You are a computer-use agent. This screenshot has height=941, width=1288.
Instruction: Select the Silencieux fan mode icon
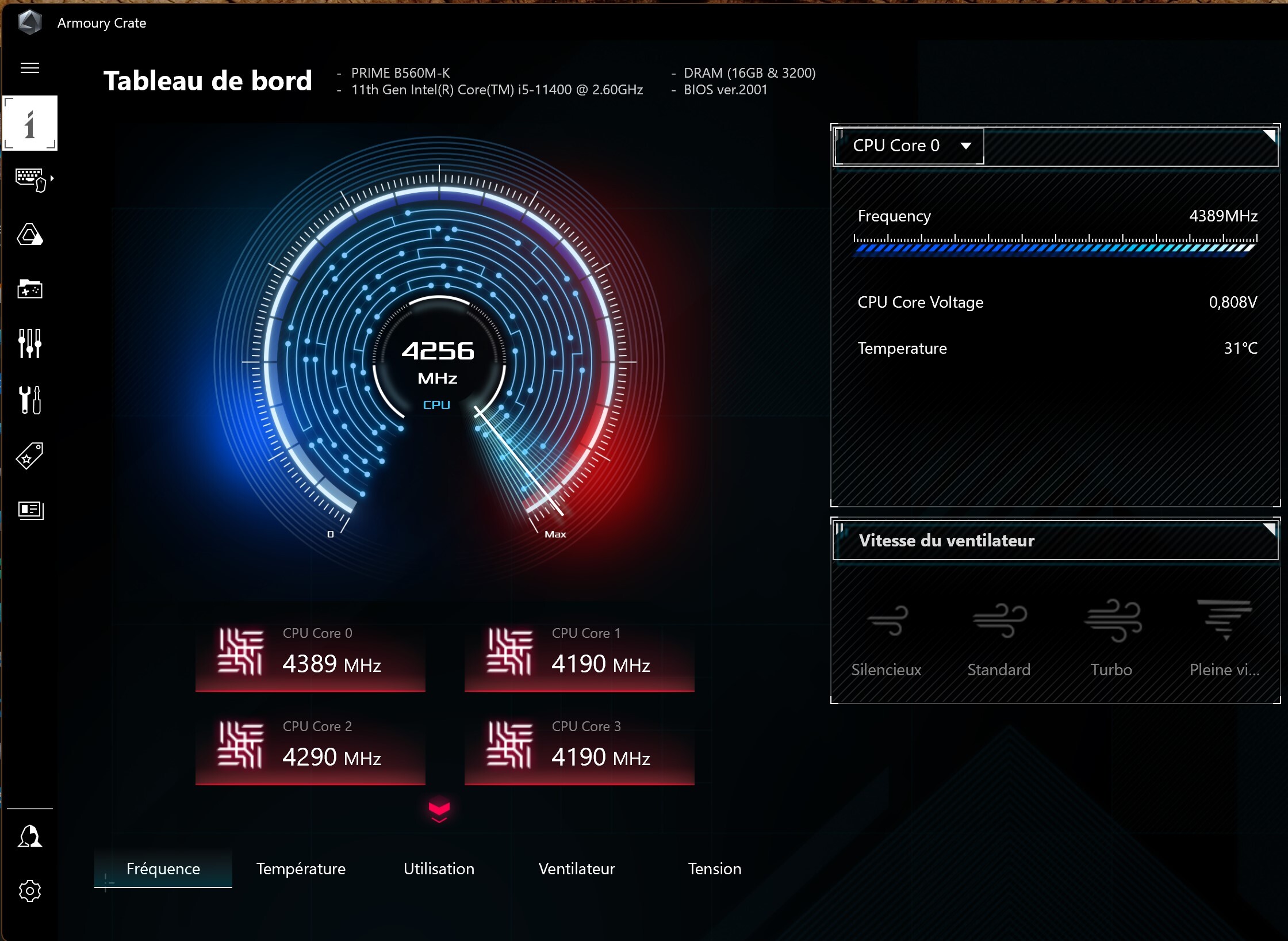[x=887, y=621]
